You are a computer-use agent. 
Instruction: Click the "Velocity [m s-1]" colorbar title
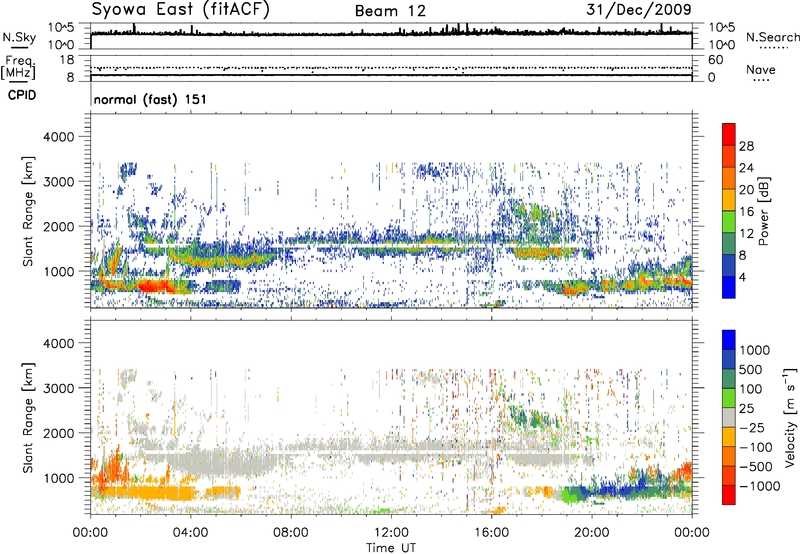point(790,417)
